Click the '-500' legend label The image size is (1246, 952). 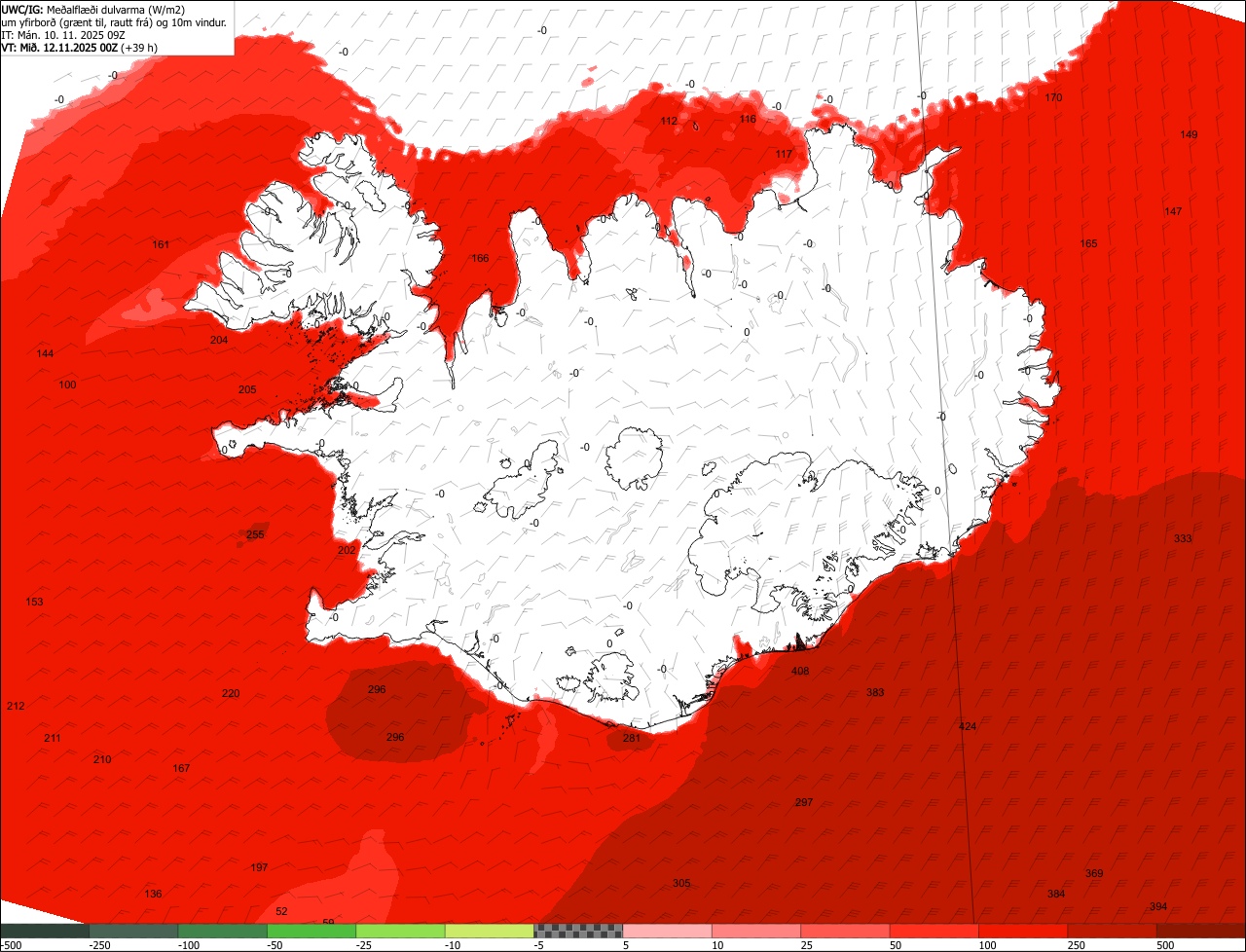(11, 945)
